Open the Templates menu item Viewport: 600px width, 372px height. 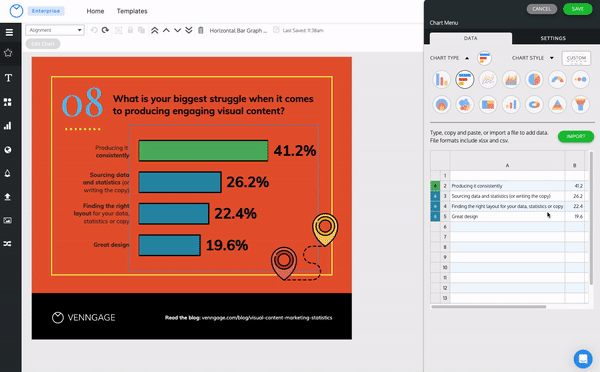click(x=132, y=11)
